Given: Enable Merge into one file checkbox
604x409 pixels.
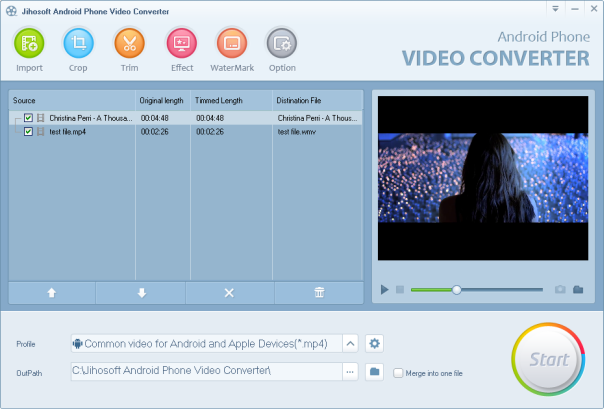Looking at the screenshot, I should (x=399, y=373).
